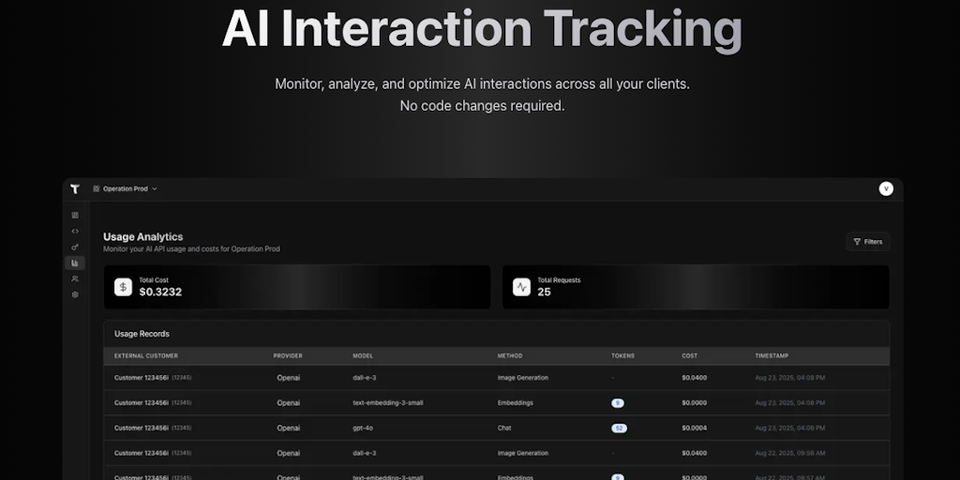This screenshot has width=960, height=480.
Task: Click the Model column header
Action: (x=362, y=356)
